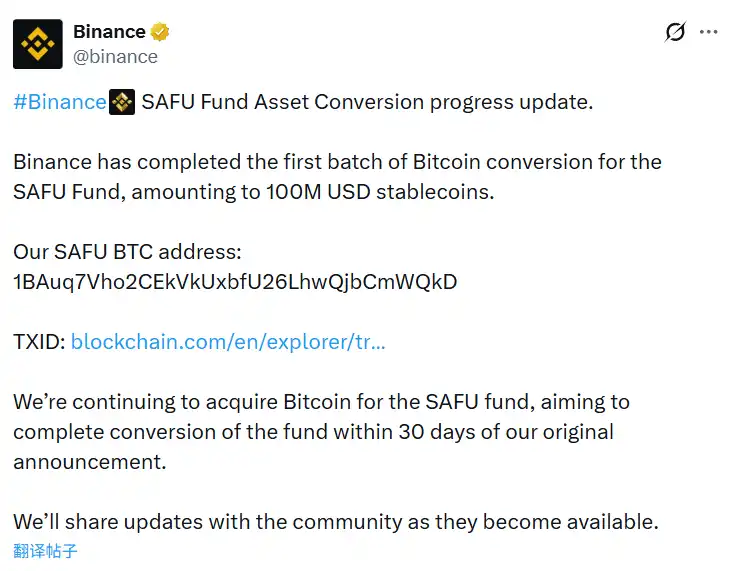Viewport: 734px width, 571px height.
Task: Click the "Binance has completed the first batch" line
Action: click(337, 162)
